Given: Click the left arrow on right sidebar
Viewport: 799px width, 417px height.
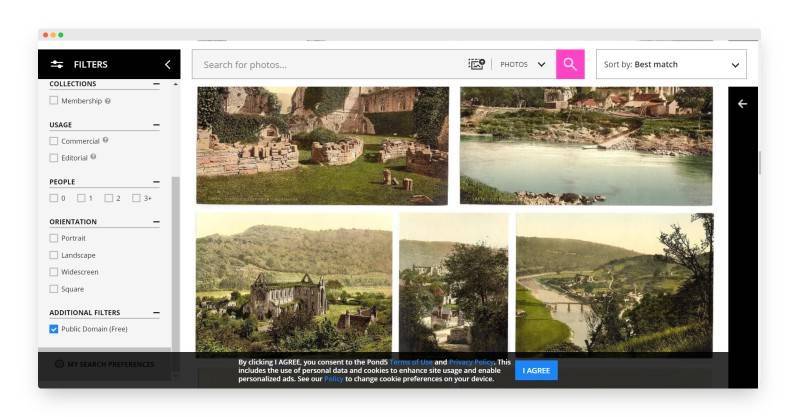Looking at the screenshot, I should point(742,104).
